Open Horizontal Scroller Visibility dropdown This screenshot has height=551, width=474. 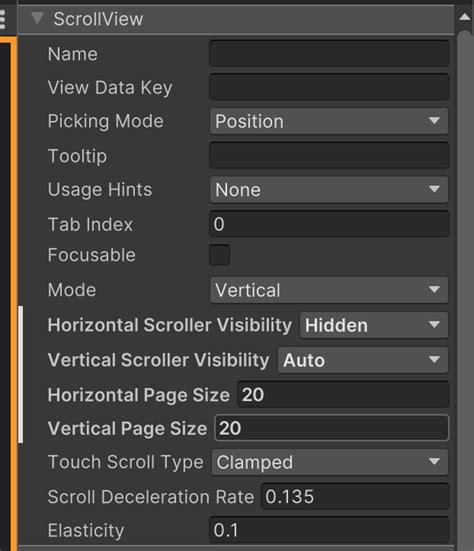coord(374,325)
